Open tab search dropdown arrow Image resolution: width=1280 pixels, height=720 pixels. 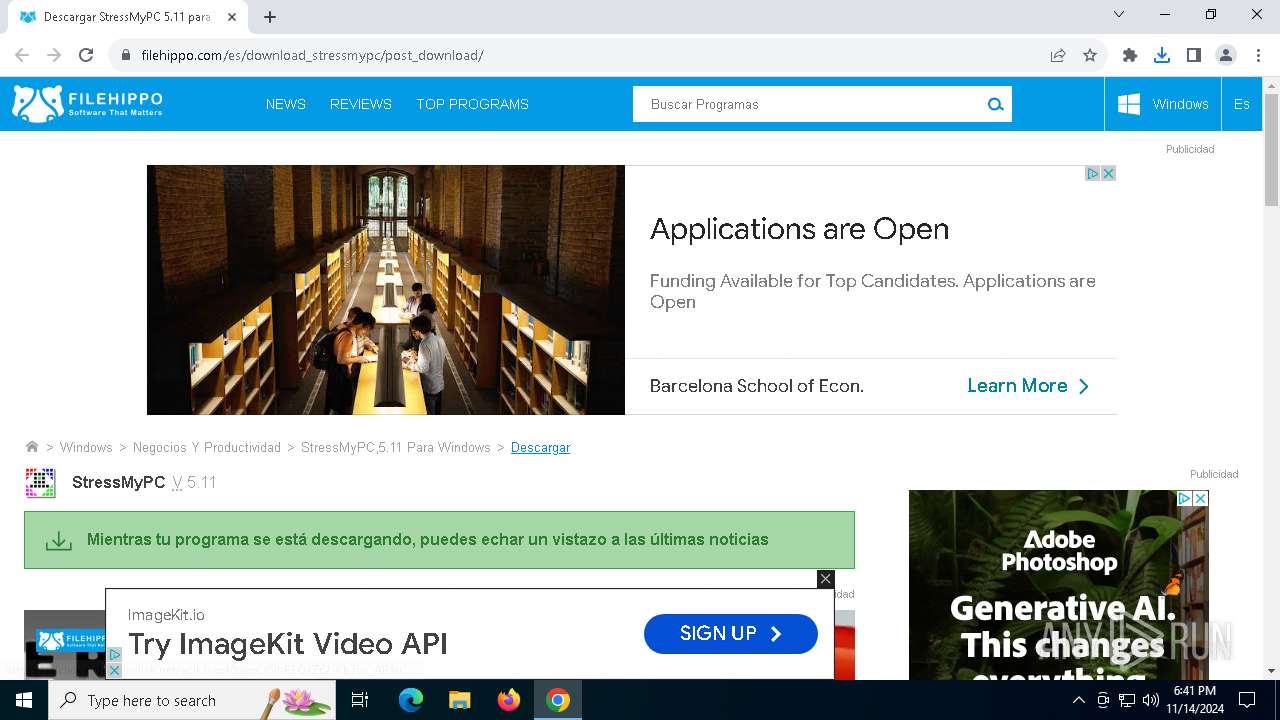coord(1119,14)
